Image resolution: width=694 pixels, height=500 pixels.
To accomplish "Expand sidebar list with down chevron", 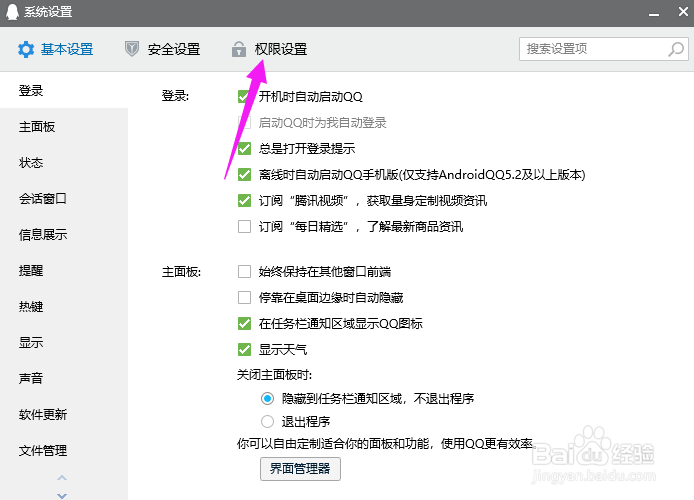I will 62,495.
